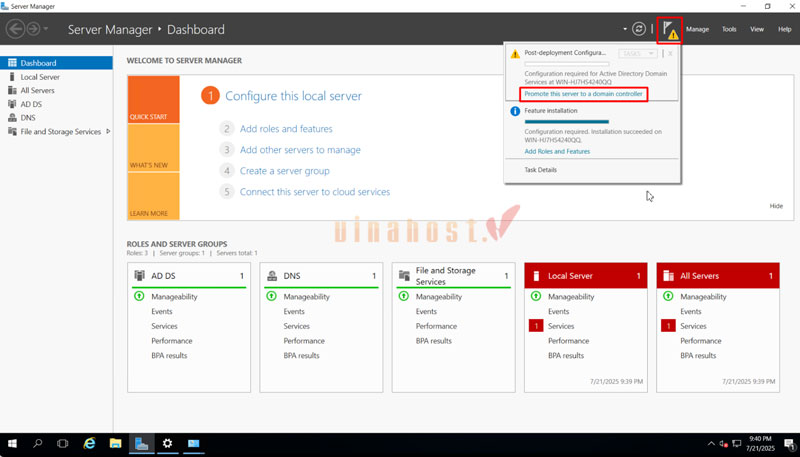Open Events in the AD DS tile
Viewport: 800px width, 457px height.
tap(162, 311)
